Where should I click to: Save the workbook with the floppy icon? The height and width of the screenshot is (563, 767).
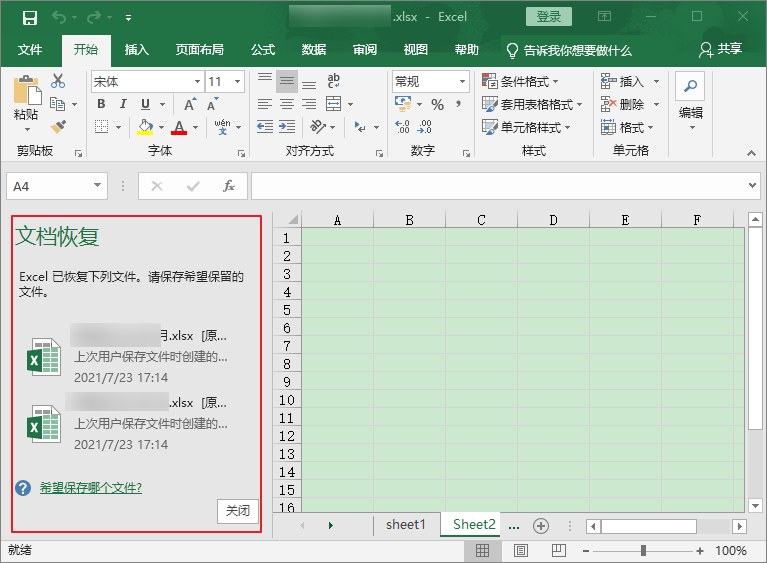coord(30,18)
